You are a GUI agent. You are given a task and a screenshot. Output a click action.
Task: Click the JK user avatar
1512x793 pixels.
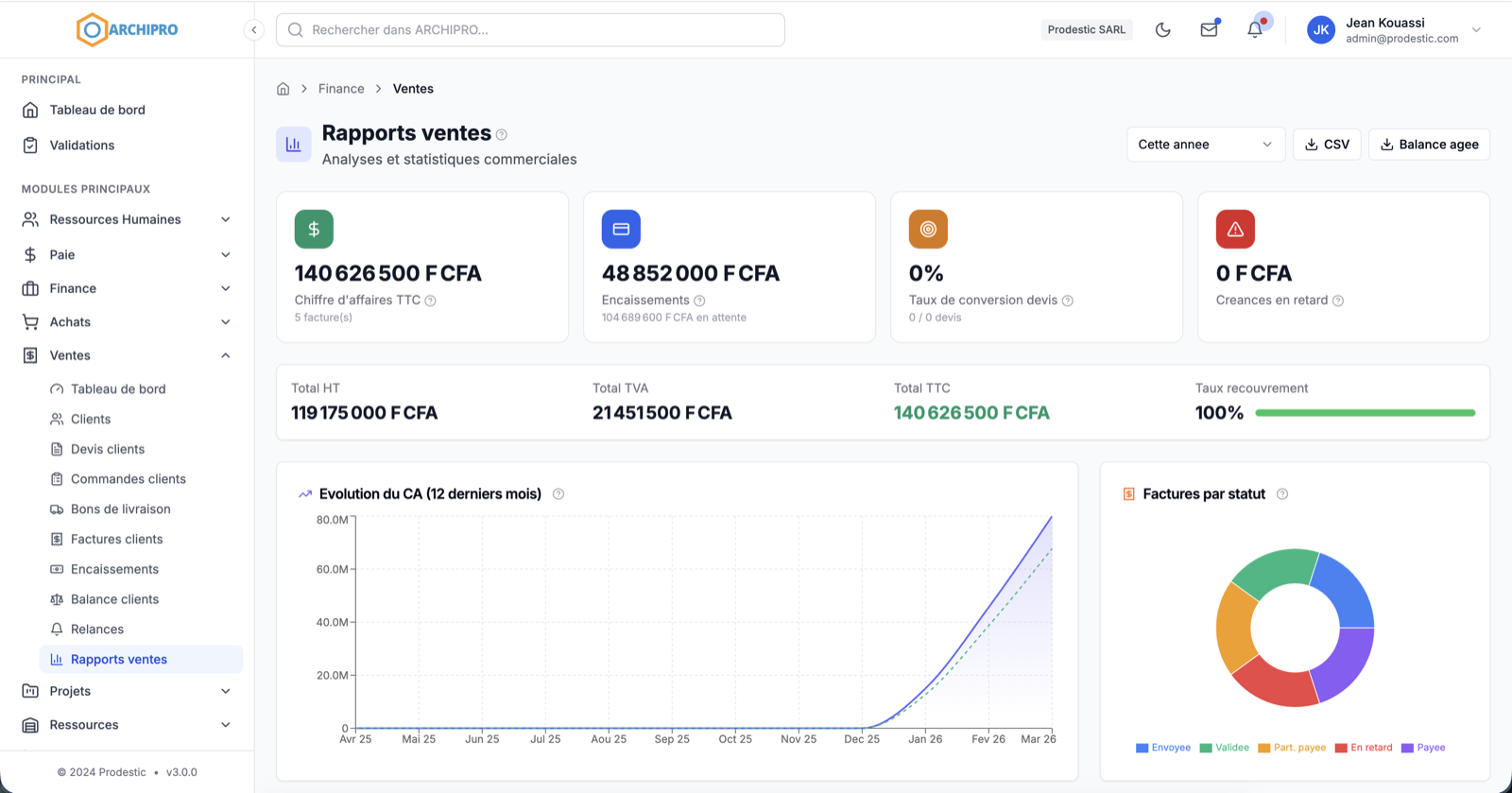(x=1321, y=29)
